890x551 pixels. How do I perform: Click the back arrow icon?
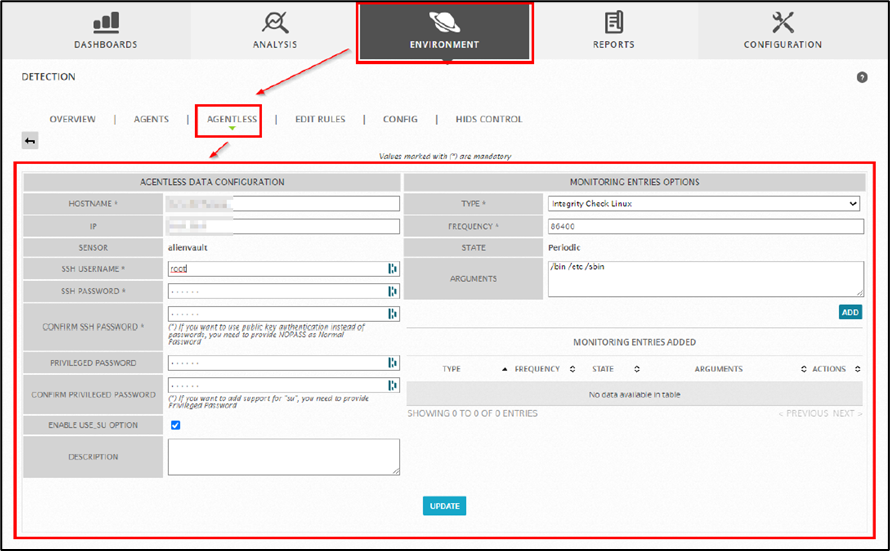tap(30, 141)
